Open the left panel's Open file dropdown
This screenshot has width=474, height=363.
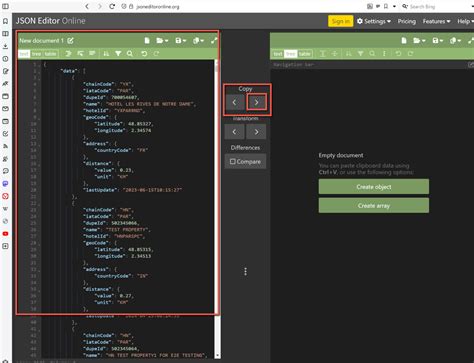tap(162, 41)
